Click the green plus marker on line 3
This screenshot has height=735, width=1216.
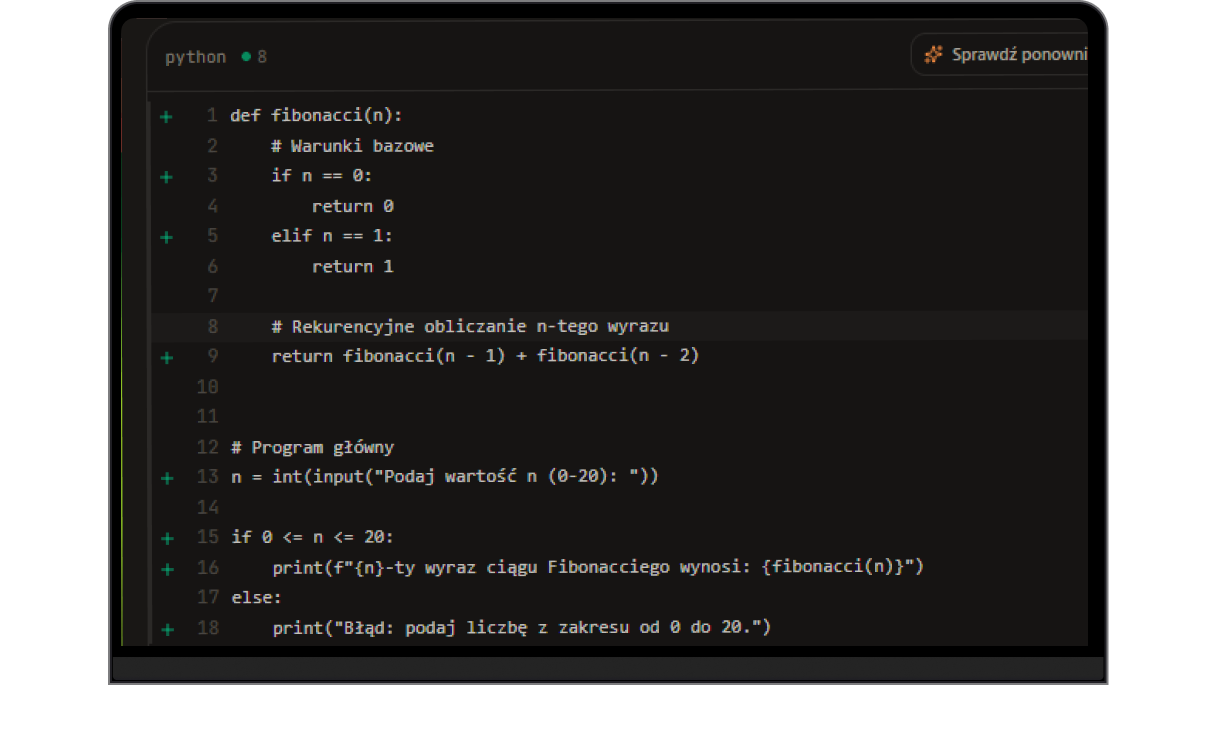(167, 177)
